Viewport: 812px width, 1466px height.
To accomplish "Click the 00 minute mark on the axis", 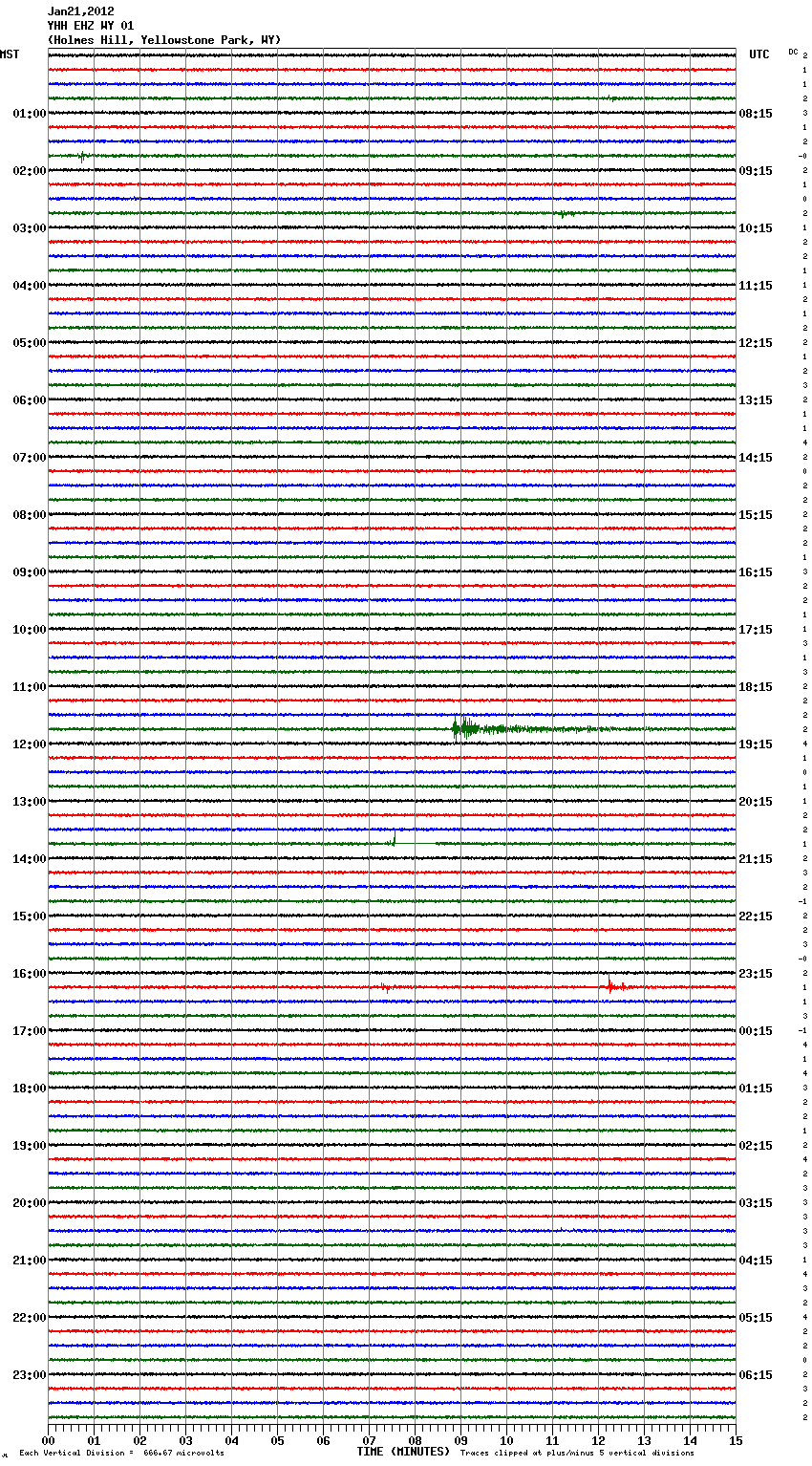I will (49, 1440).
